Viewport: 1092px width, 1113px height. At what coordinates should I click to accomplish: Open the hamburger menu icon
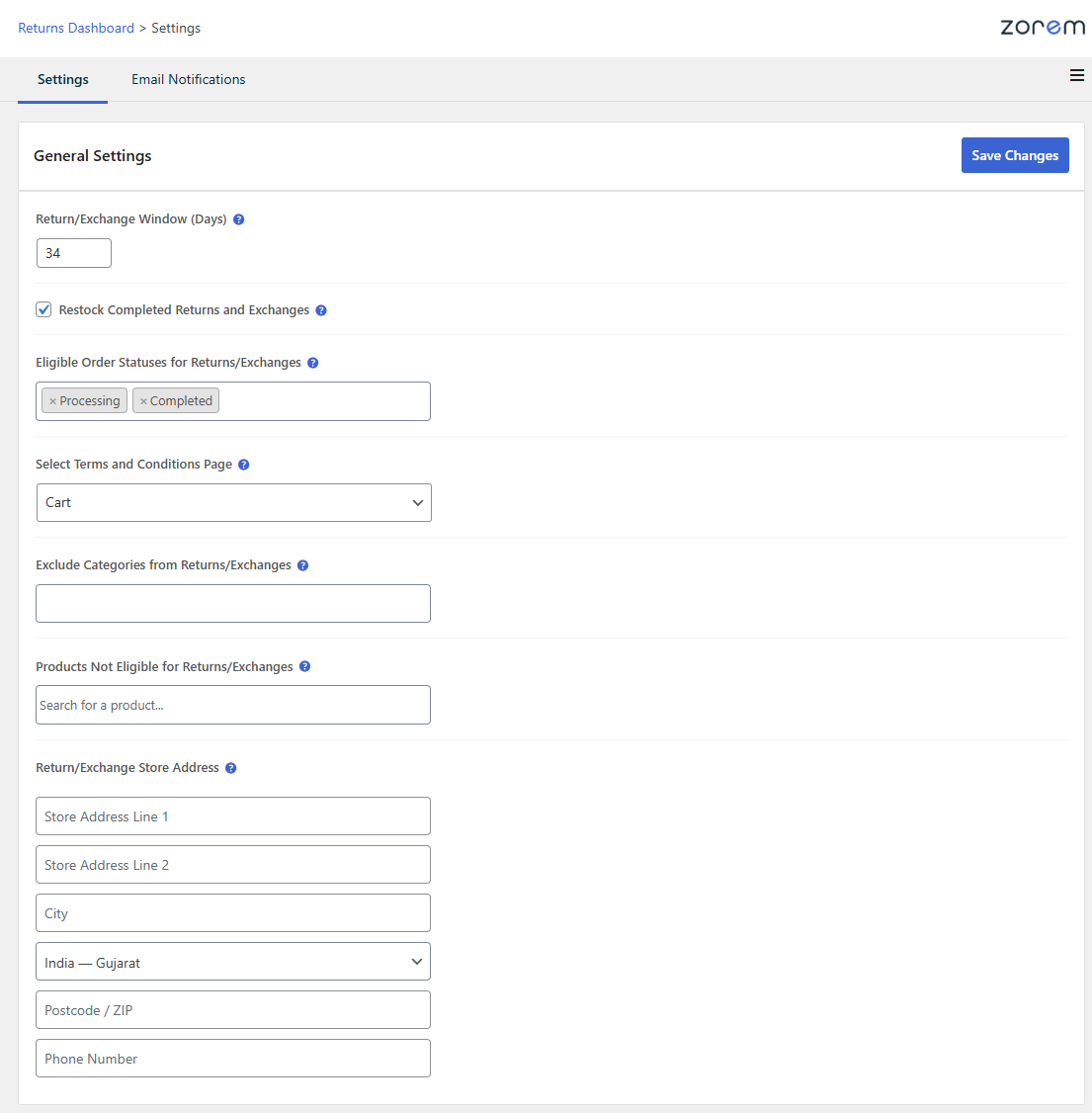coord(1077,76)
